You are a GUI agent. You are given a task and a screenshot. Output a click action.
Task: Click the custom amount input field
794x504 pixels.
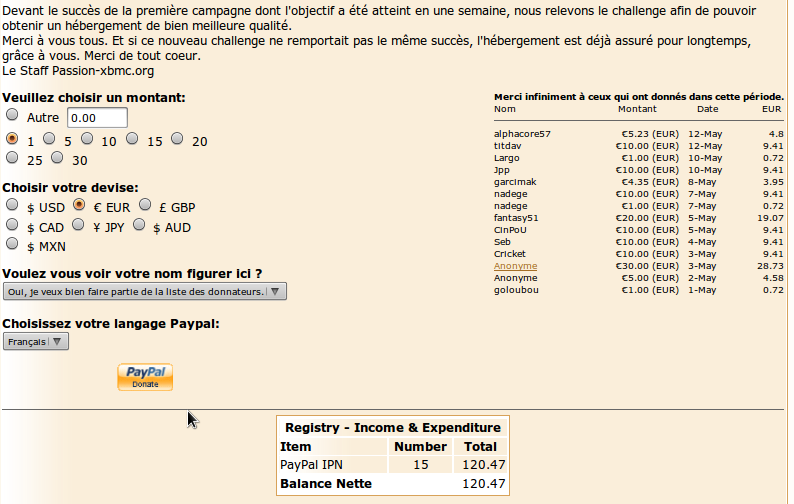97,117
